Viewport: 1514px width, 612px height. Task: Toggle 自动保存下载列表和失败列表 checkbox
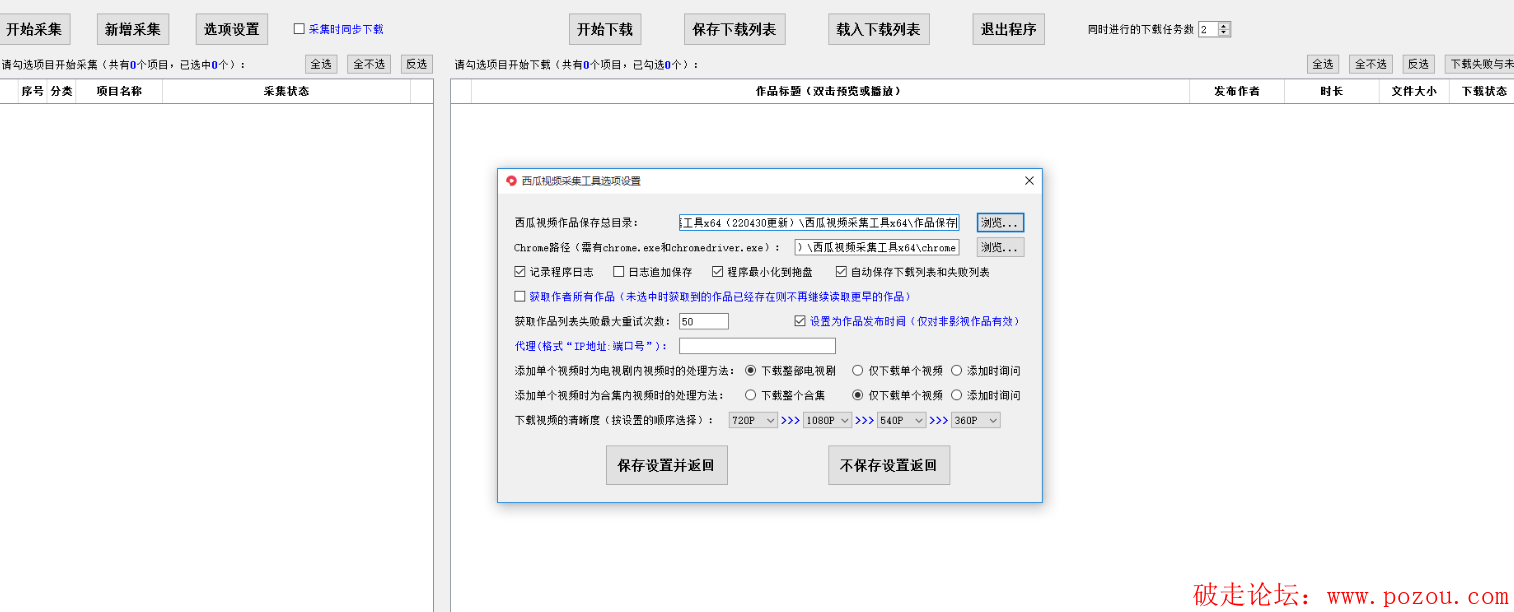841,271
